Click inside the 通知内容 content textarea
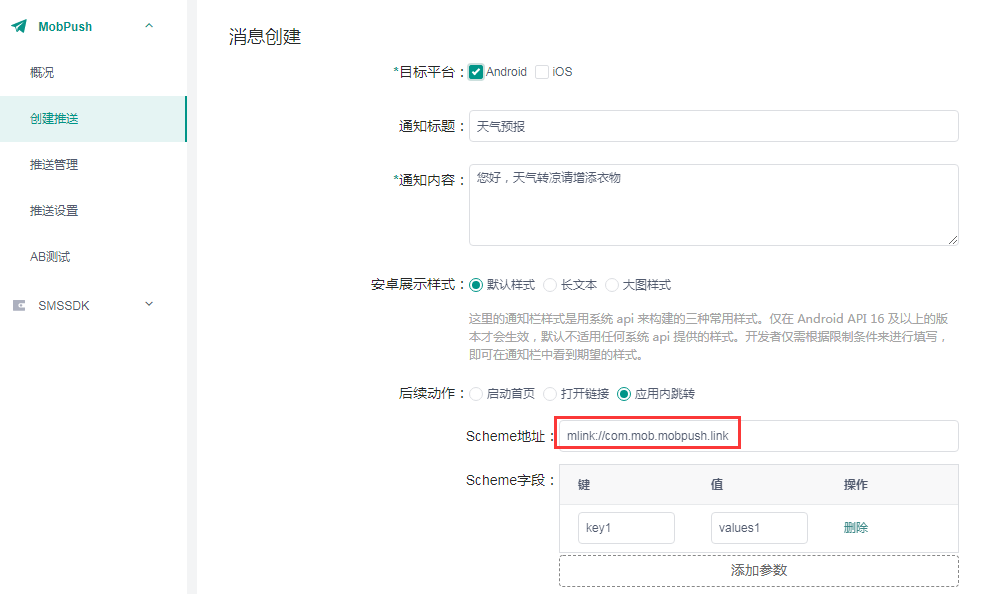Viewport: 988px width, 594px height. (712, 205)
